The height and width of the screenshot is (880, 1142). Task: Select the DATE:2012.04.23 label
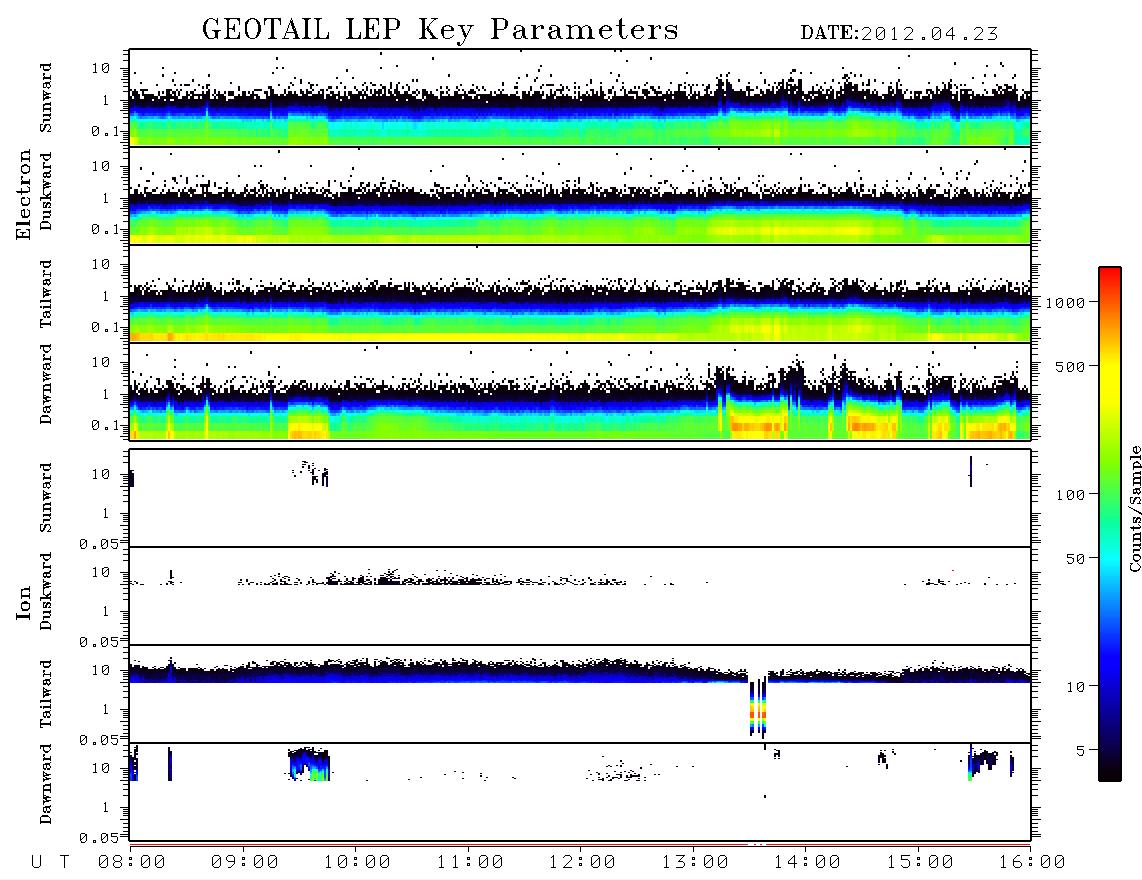tap(899, 34)
